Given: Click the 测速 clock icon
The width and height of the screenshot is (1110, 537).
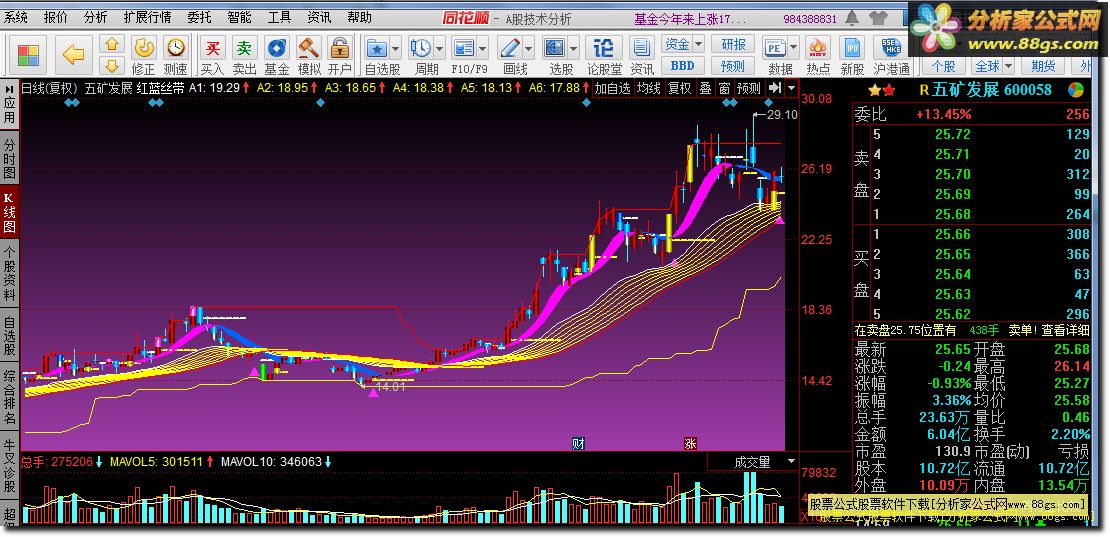Looking at the screenshot, I should (175, 48).
